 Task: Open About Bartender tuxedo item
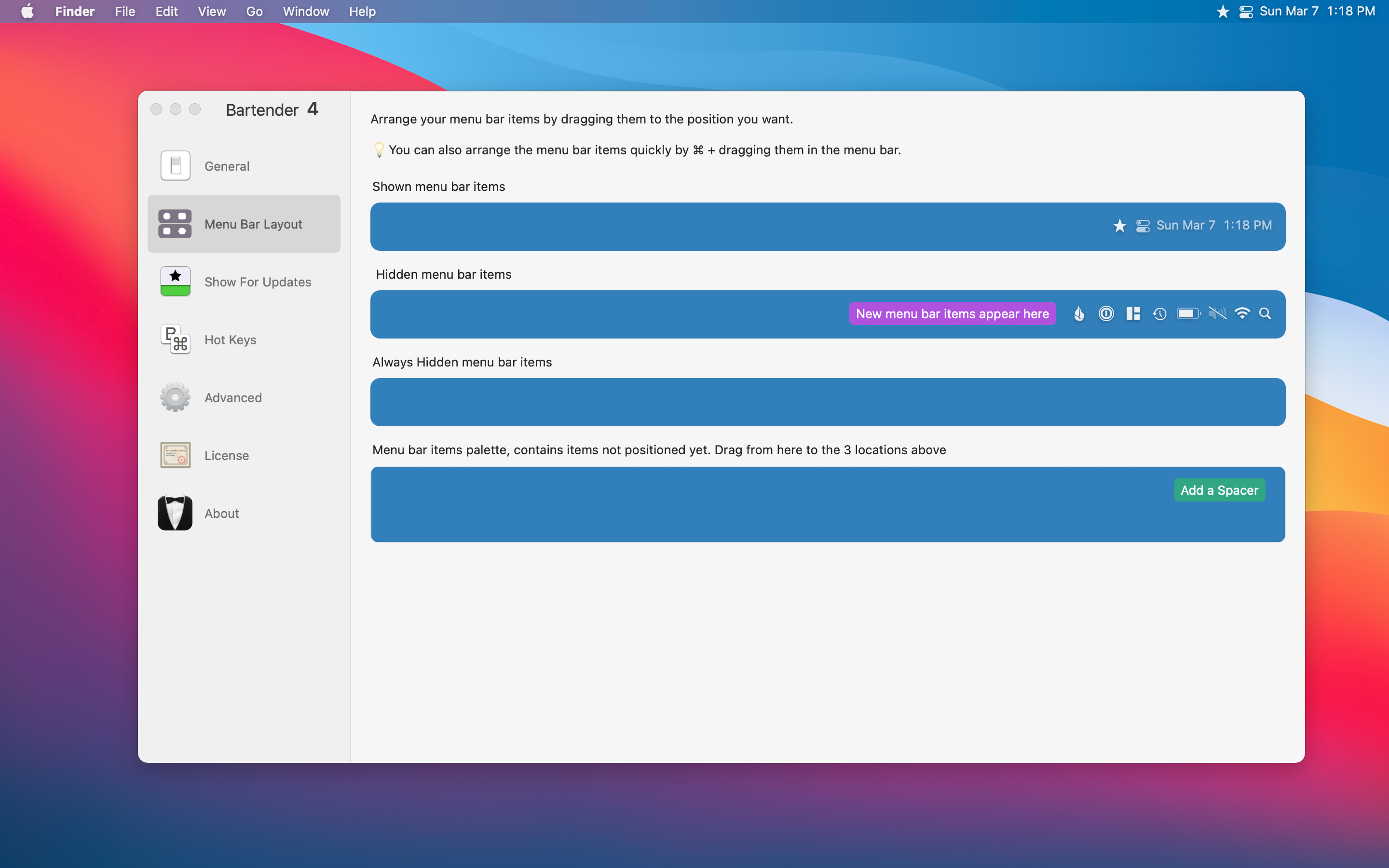coord(244,513)
